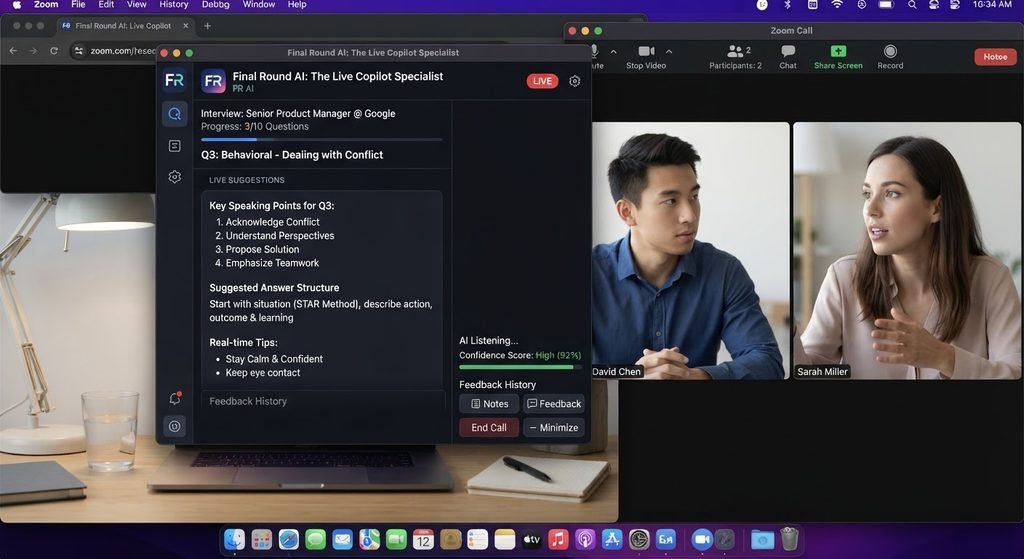
Task: Start recording with Record in Zoom Call
Action: coord(890,57)
